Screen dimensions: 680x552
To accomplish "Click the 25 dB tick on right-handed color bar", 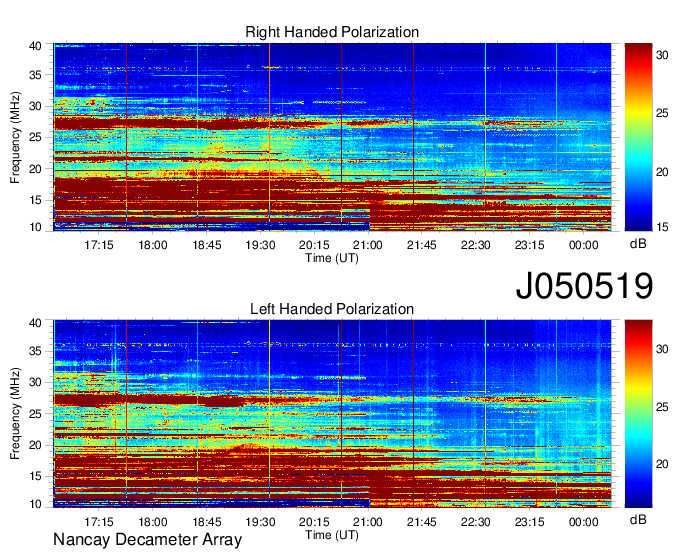I will click(x=662, y=114).
